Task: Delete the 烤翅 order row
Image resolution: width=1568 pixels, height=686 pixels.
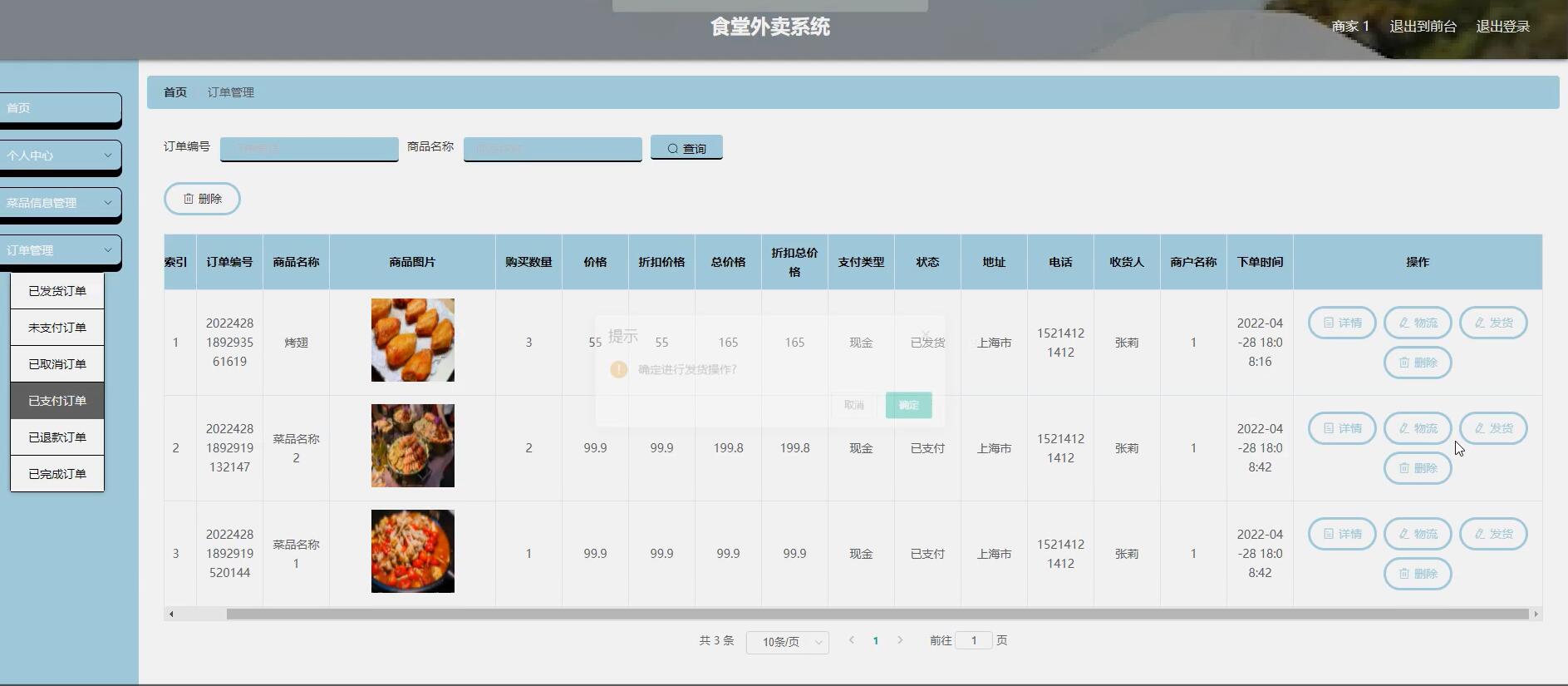Action: [x=1418, y=363]
